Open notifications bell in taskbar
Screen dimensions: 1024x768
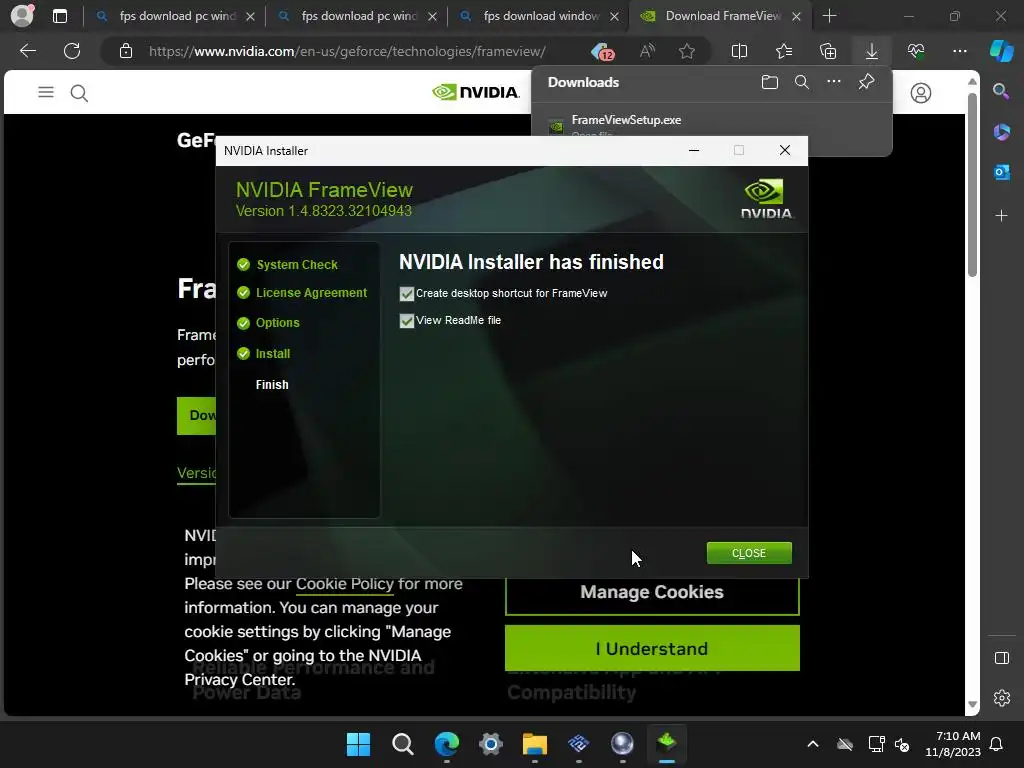996,744
